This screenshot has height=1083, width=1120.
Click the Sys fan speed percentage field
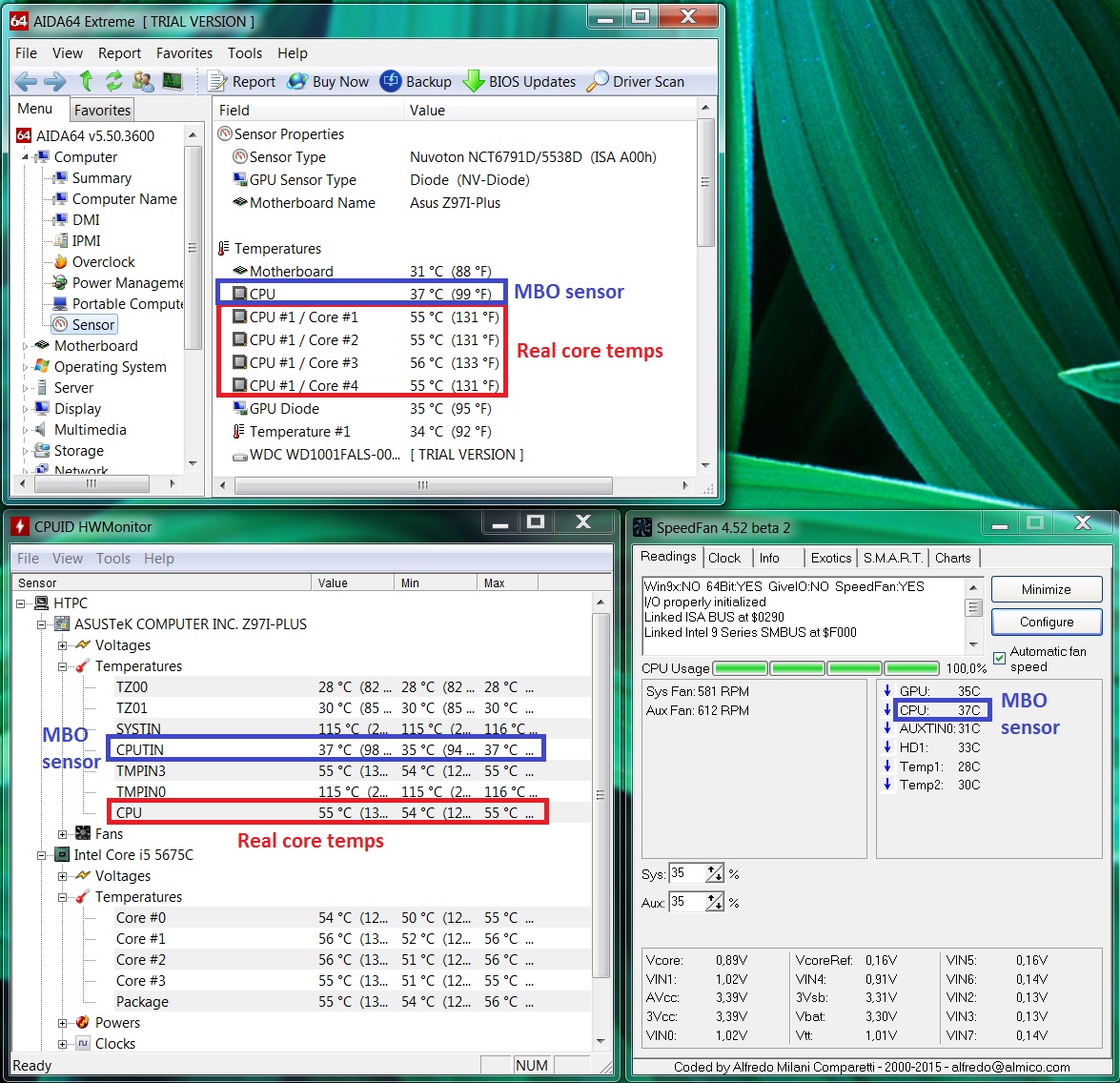687,873
